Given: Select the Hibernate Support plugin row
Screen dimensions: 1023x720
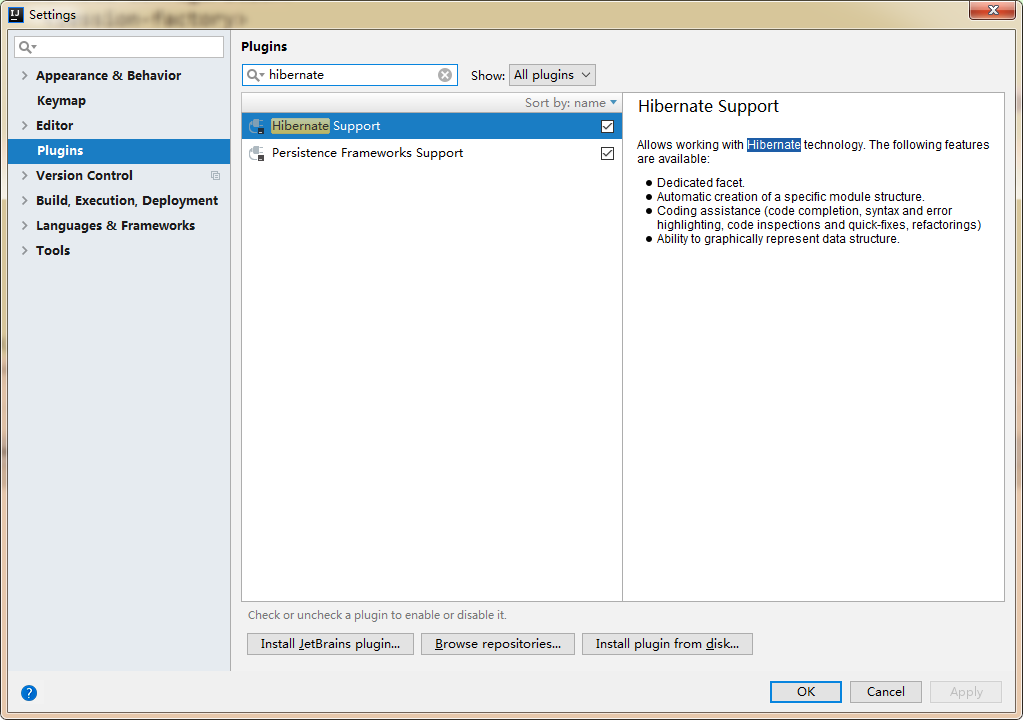Looking at the screenshot, I should [432, 126].
